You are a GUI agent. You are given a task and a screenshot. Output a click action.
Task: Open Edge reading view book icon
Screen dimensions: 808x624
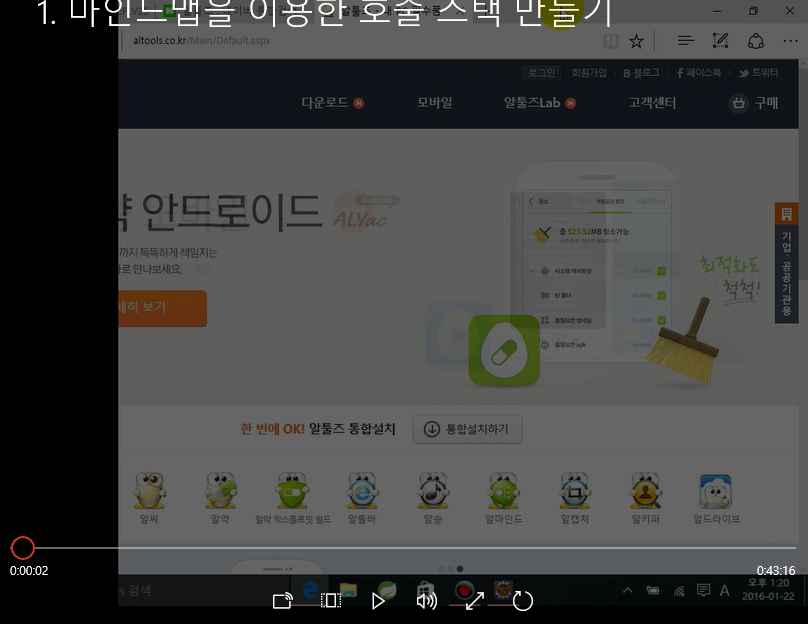(x=611, y=41)
